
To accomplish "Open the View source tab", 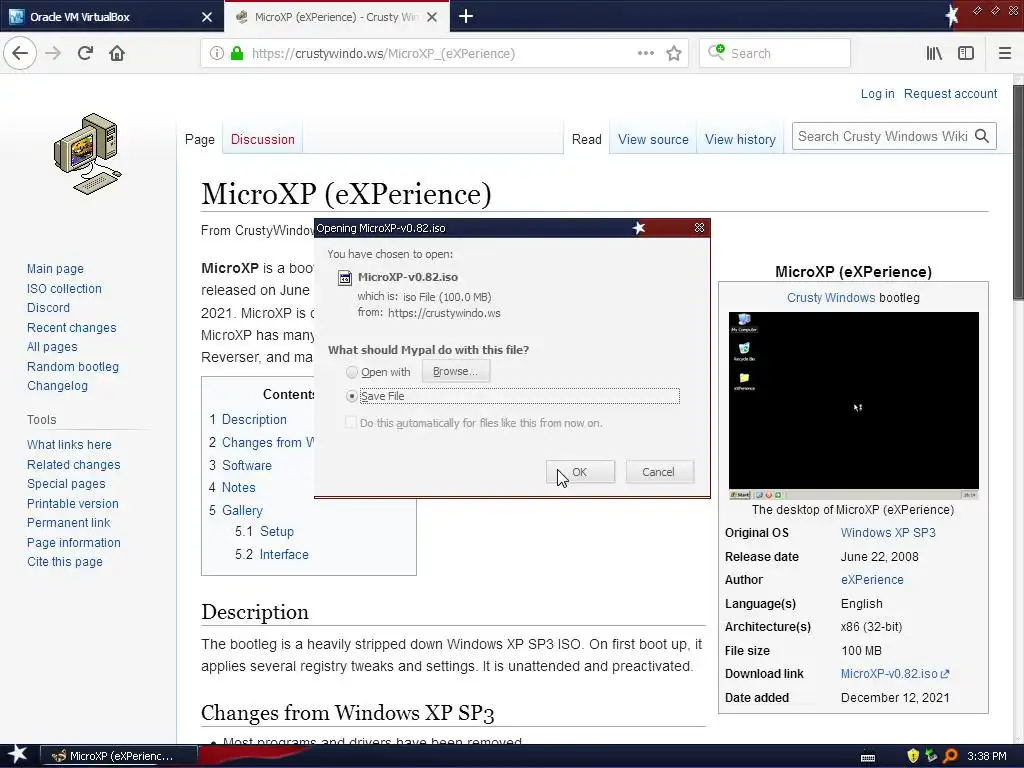I will click(653, 139).
